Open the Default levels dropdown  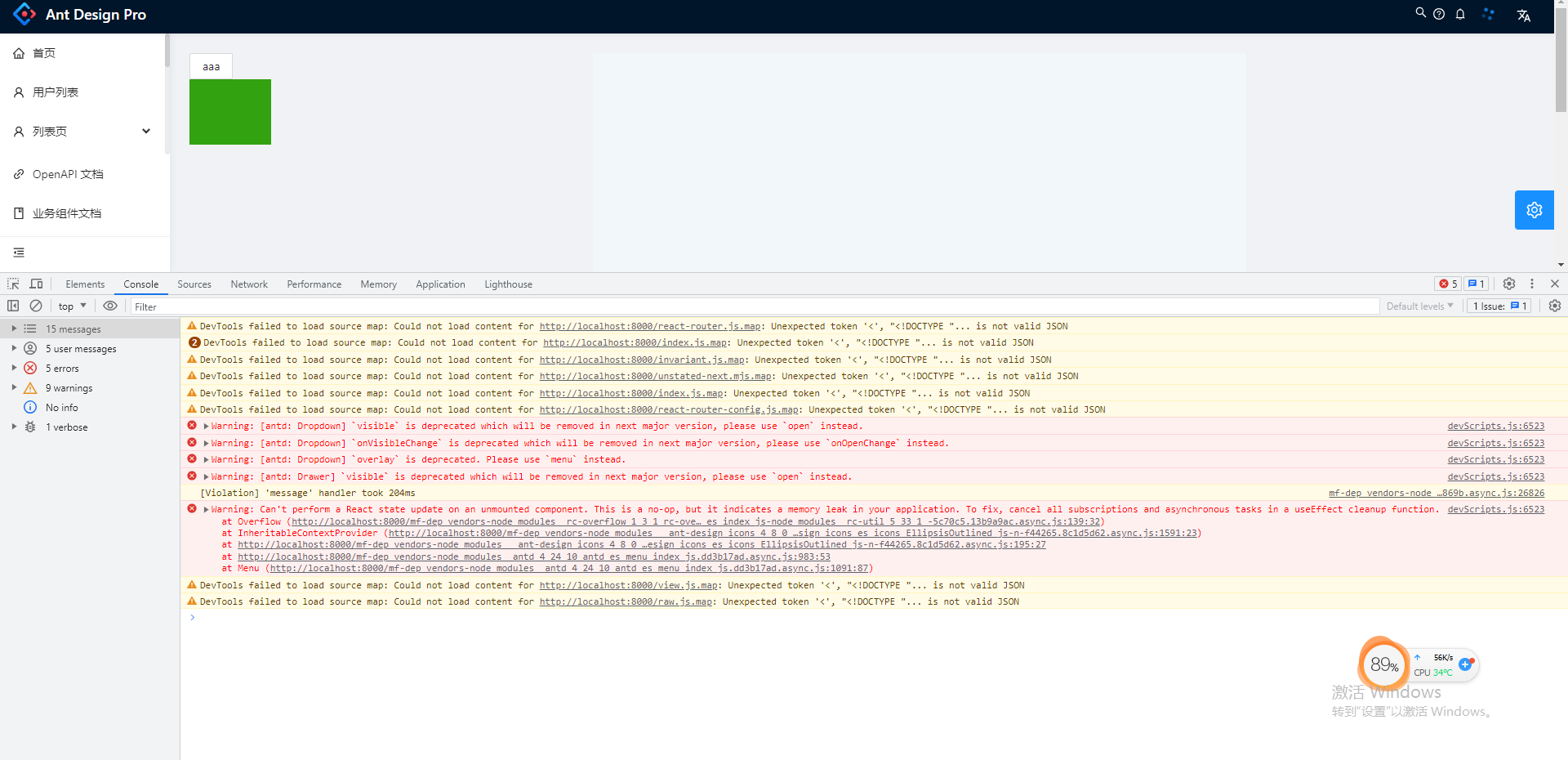(1419, 306)
